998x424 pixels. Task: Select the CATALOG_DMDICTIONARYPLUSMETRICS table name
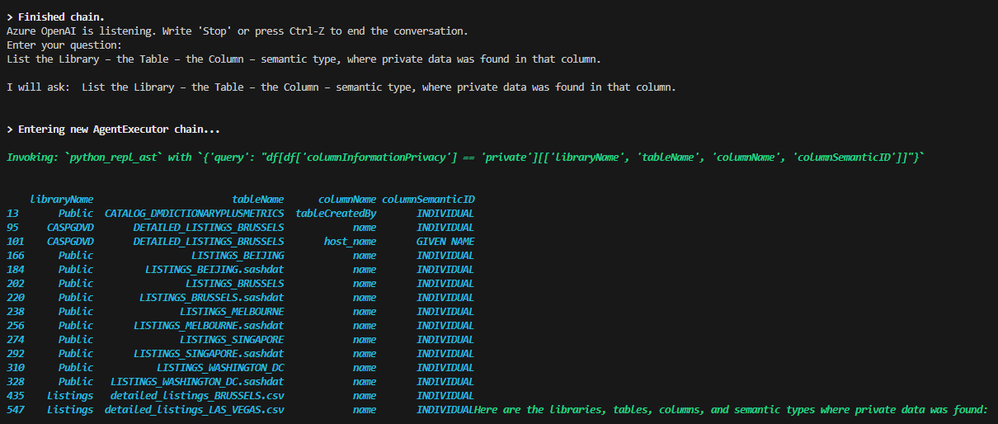point(194,214)
